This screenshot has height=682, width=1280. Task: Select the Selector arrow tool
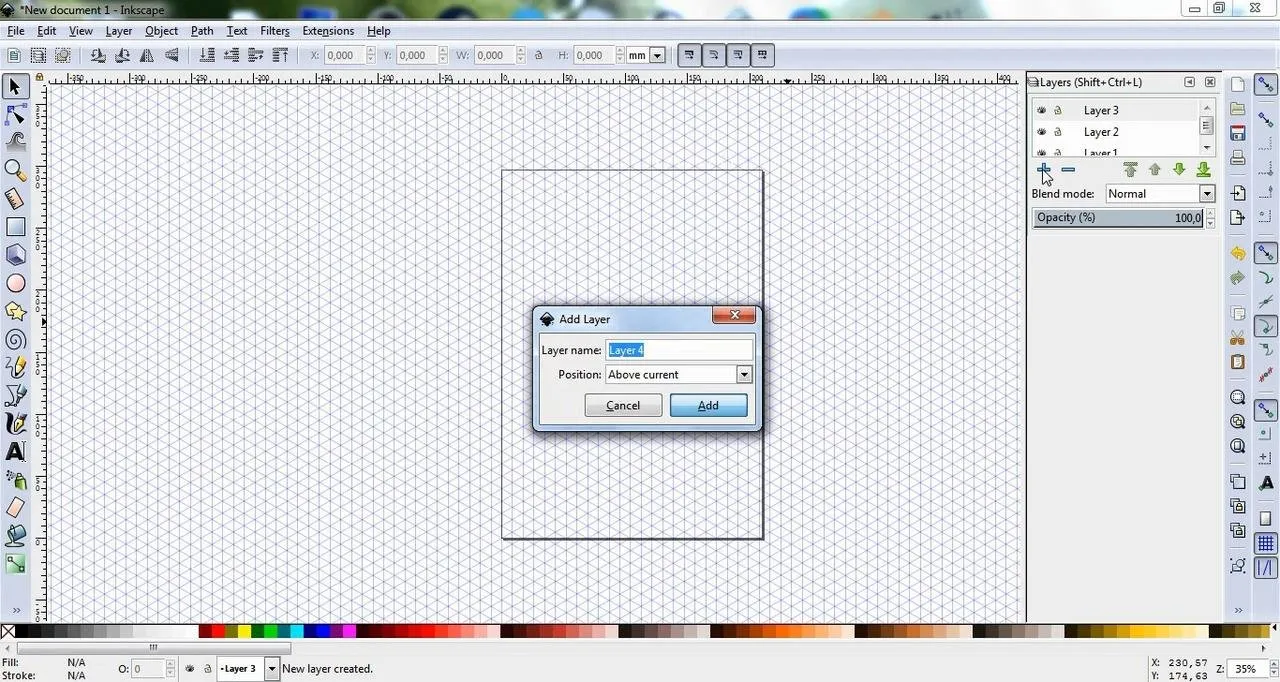(x=15, y=87)
